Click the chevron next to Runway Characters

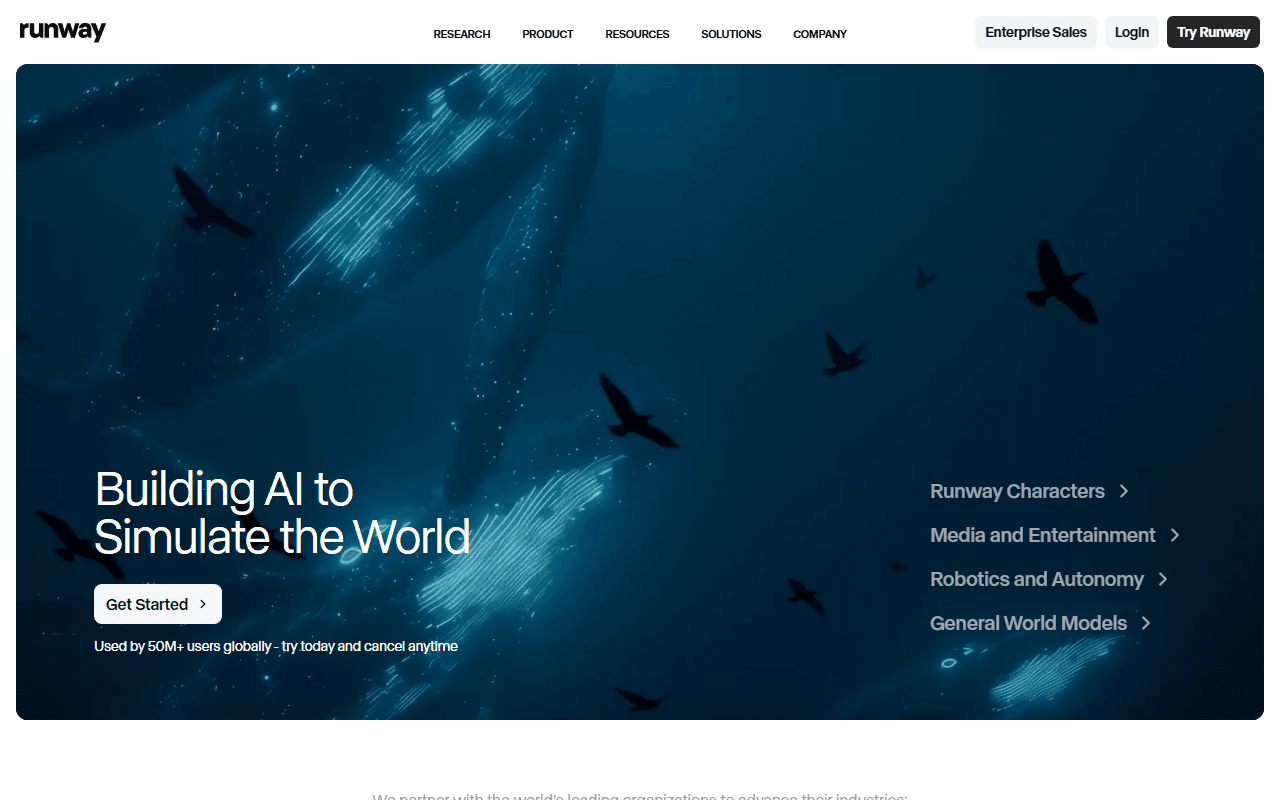coord(1124,491)
